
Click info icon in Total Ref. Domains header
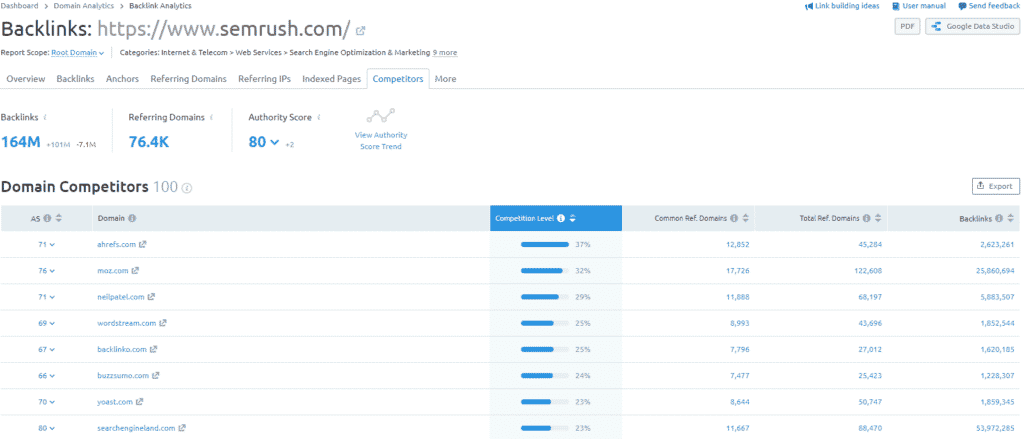[x=867, y=218]
